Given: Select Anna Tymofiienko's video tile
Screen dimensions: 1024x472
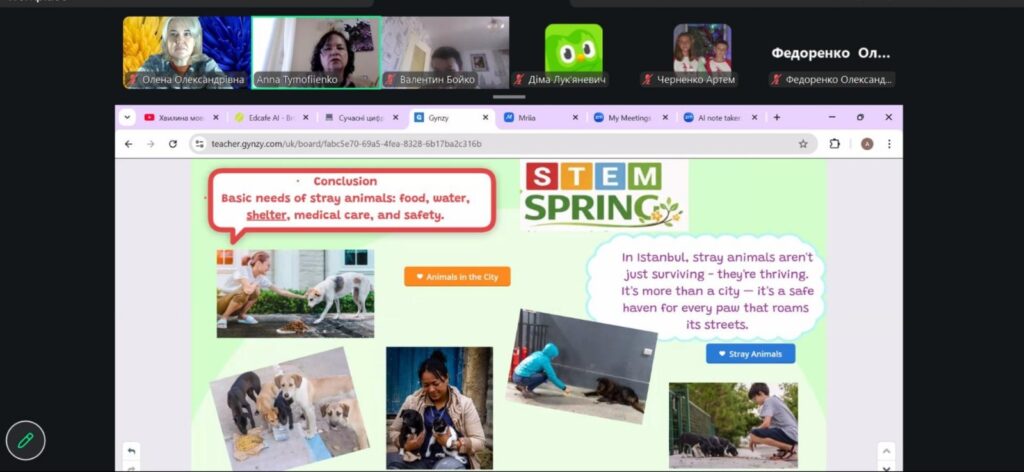Looking at the screenshot, I should point(316,52).
